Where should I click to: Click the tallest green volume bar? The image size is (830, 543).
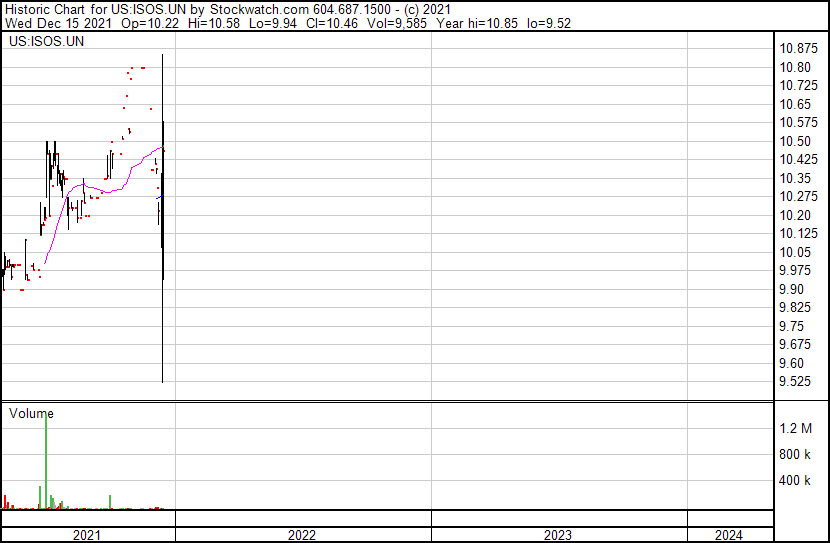pyautogui.click(x=46, y=460)
